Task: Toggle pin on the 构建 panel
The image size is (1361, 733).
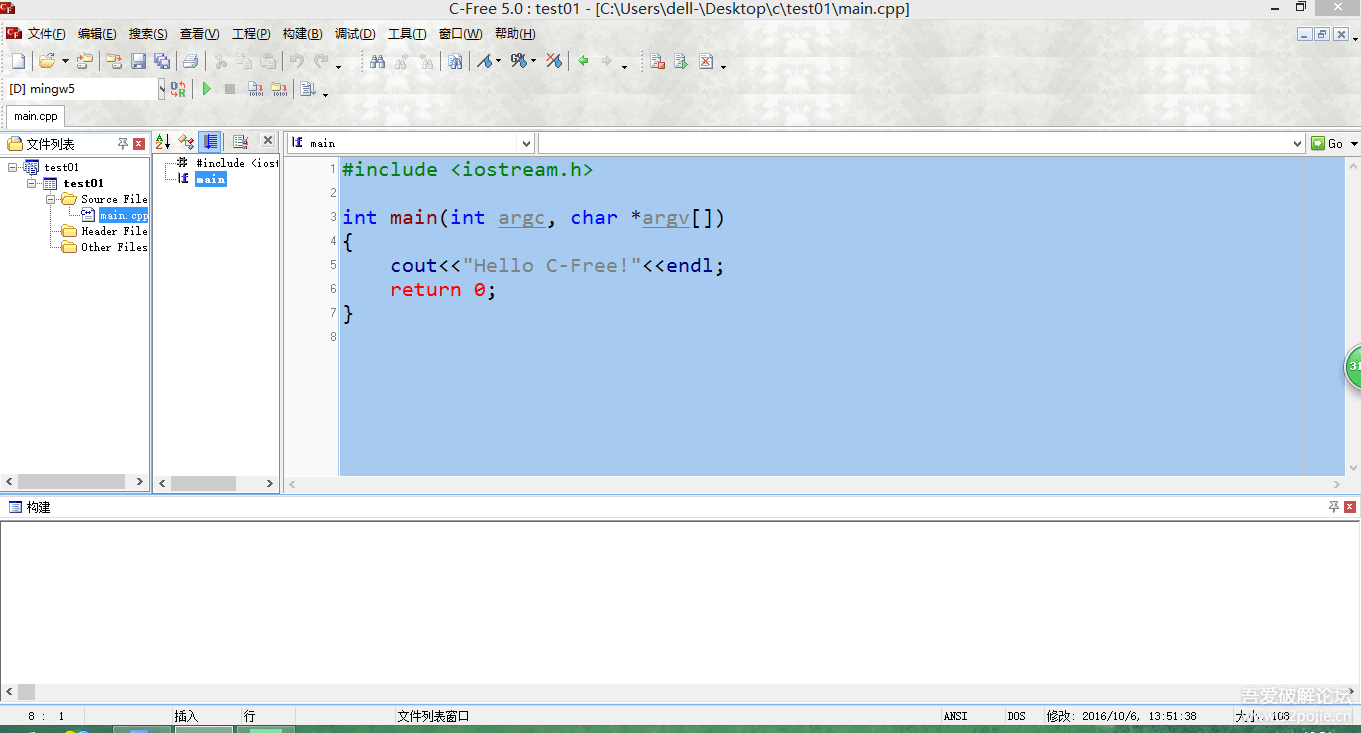Action: [1334, 507]
